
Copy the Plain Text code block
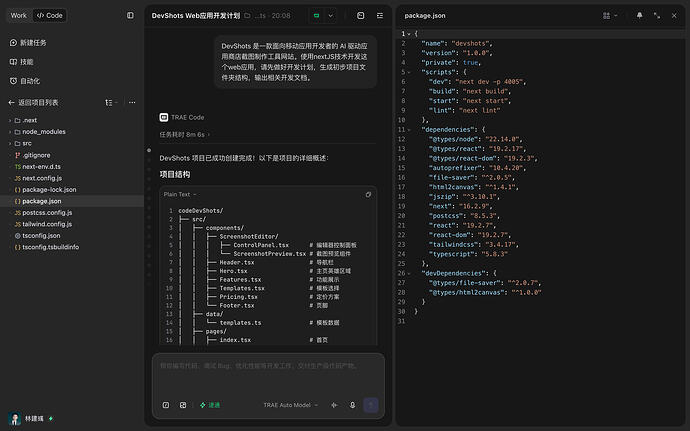pos(368,194)
